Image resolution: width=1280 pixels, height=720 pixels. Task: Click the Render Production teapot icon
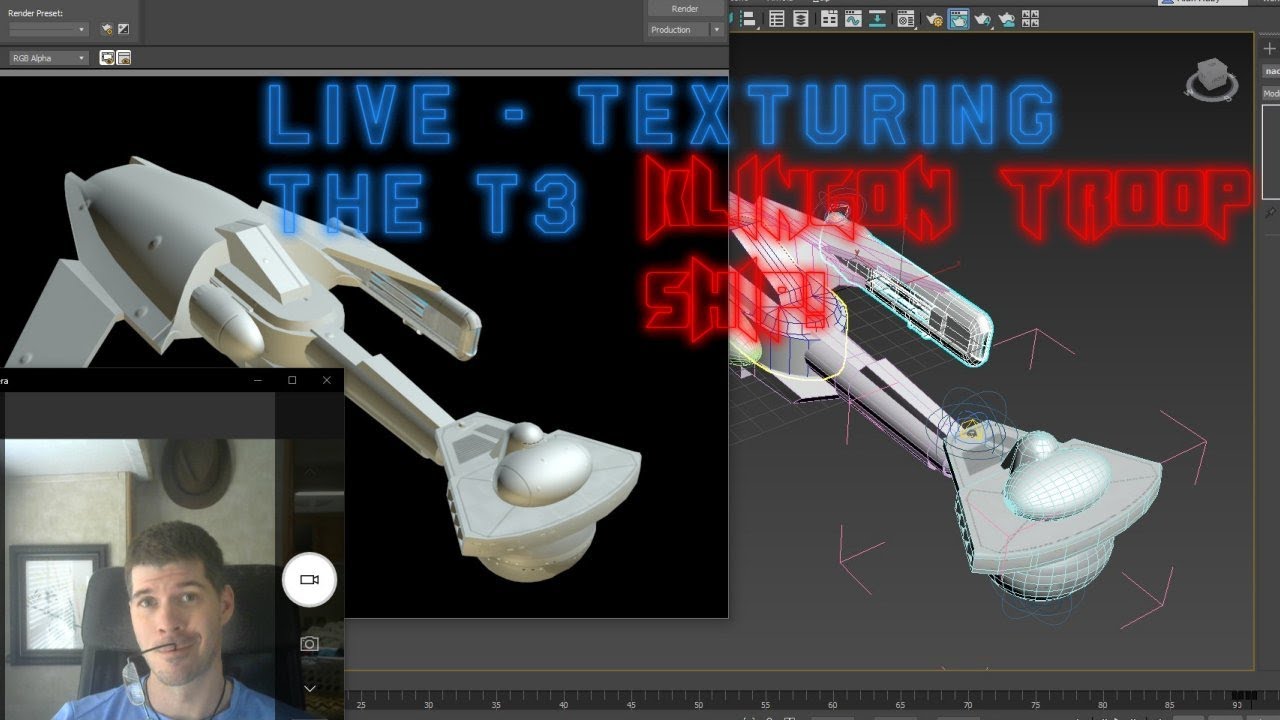tap(983, 18)
